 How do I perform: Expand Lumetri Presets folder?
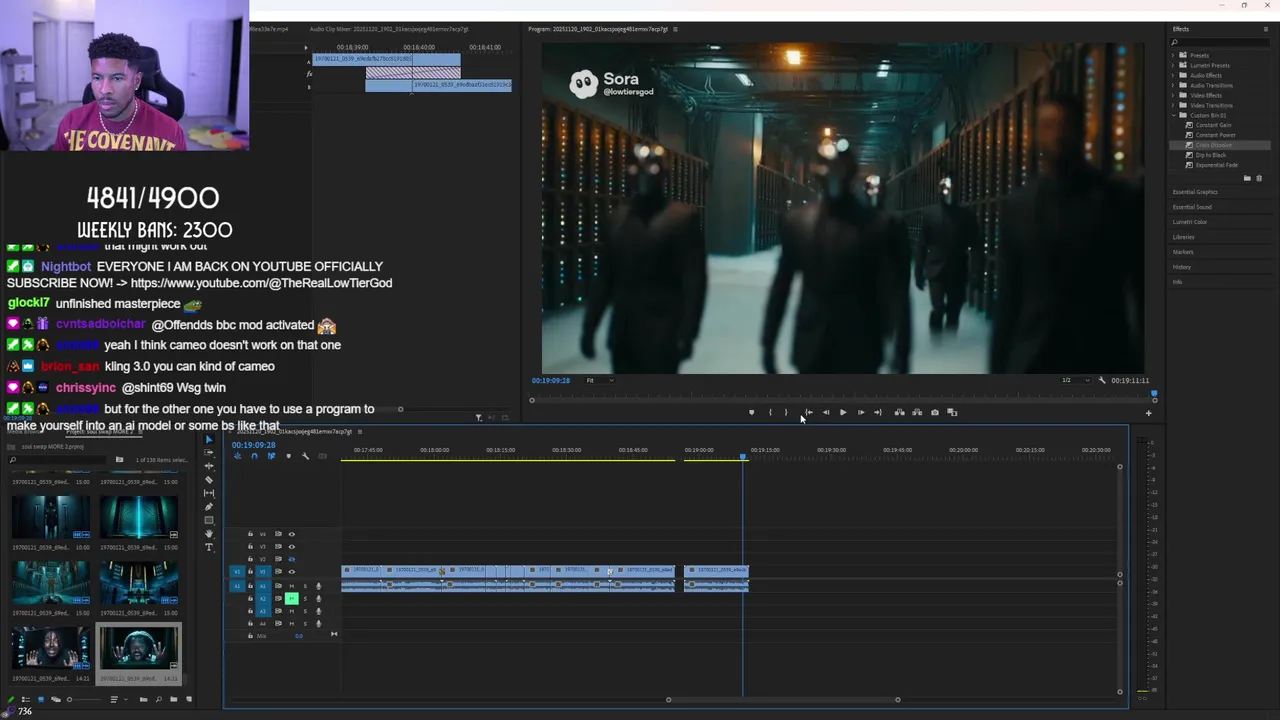(x=1173, y=65)
